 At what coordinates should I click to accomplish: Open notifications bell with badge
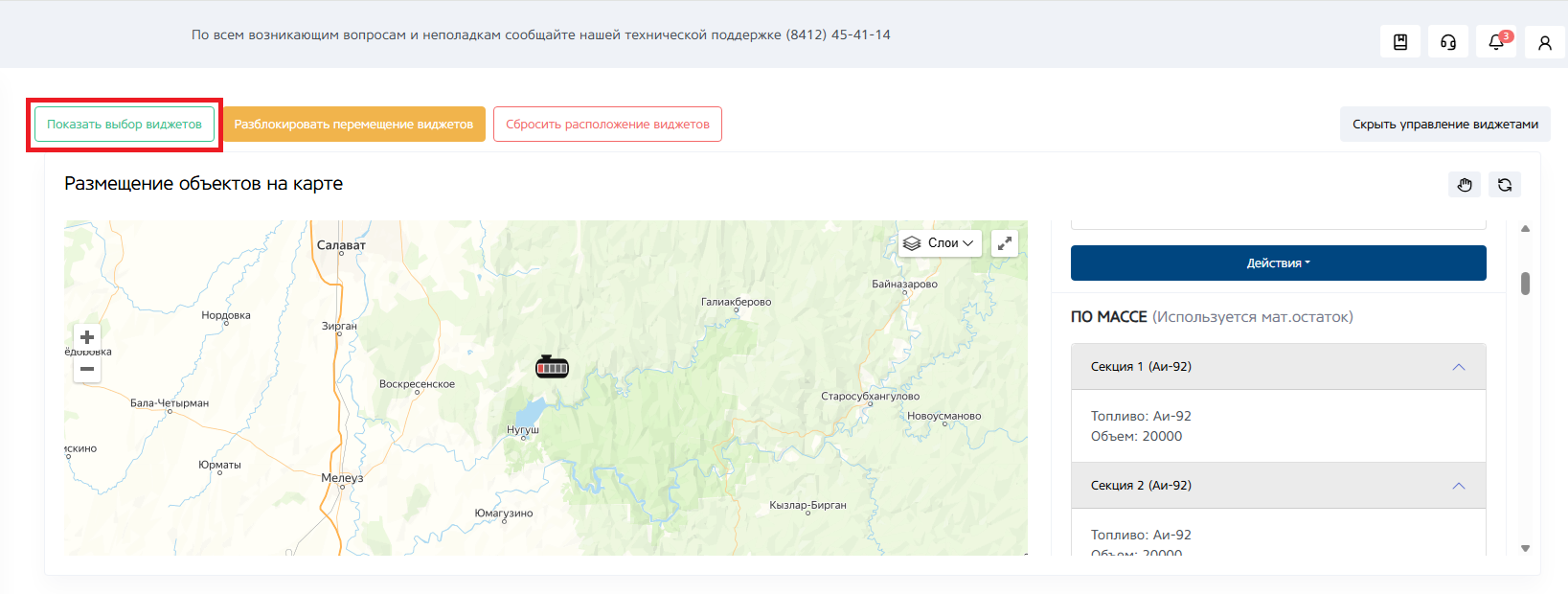pos(1496,42)
